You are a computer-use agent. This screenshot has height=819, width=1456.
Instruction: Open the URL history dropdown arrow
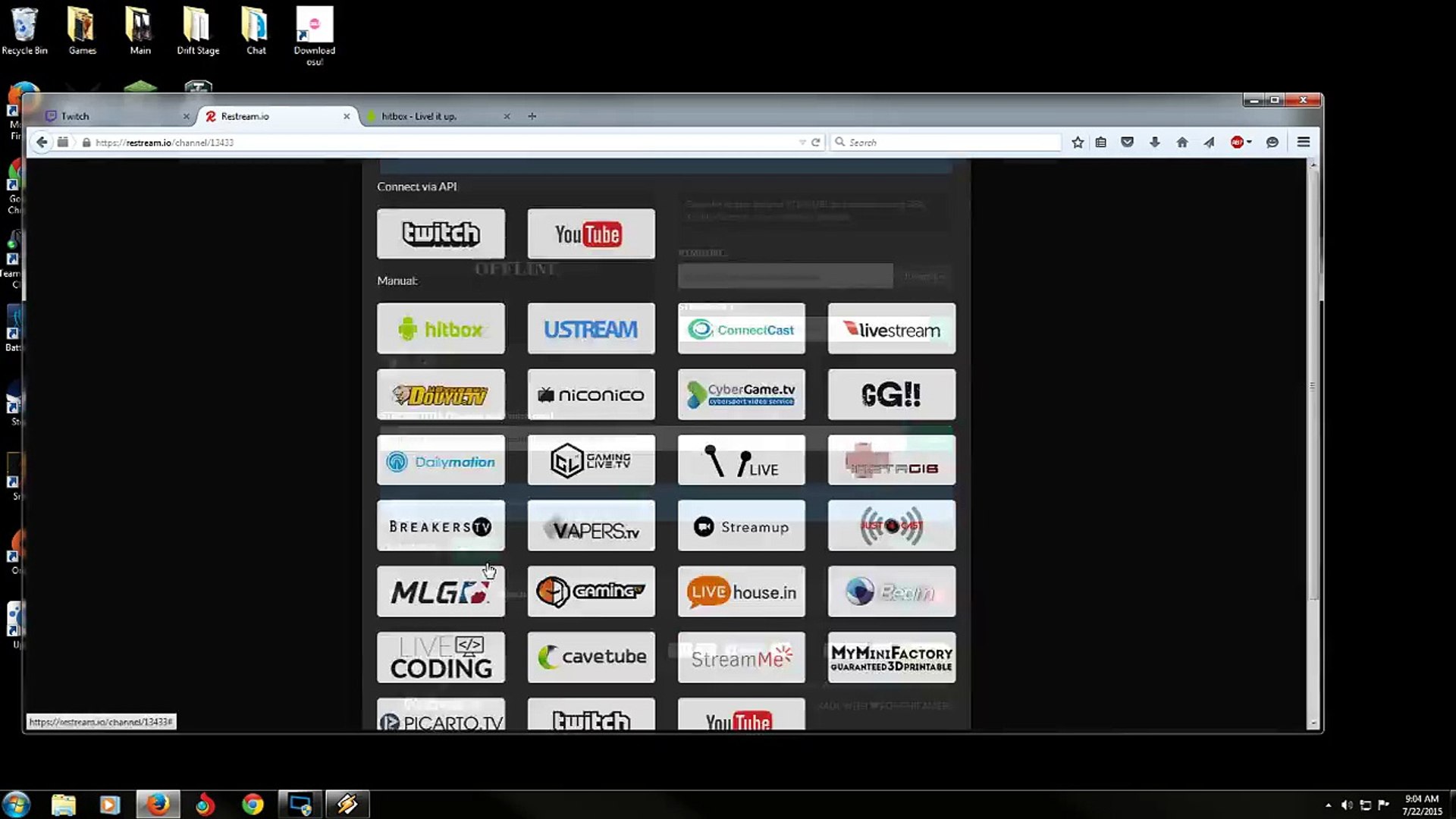pyautogui.click(x=802, y=142)
